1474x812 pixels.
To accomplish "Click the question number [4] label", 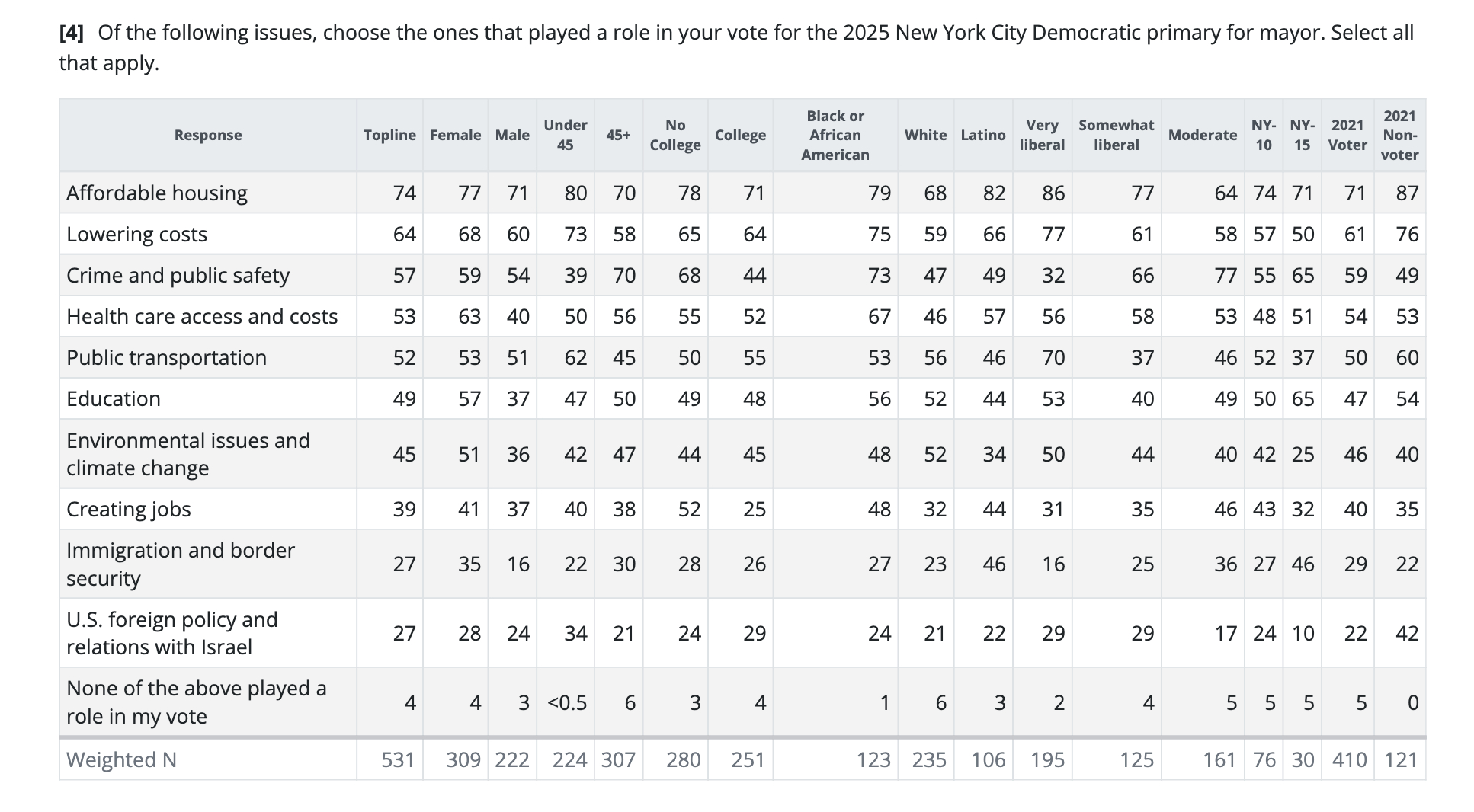I will point(72,33).
